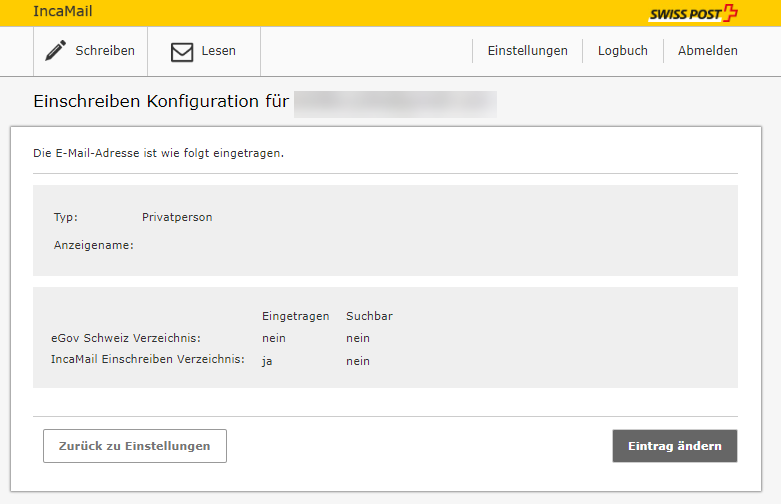The width and height of the screenshot is (781, 504).
Task: Open the Schreiben text label
Action: (105, 51)
